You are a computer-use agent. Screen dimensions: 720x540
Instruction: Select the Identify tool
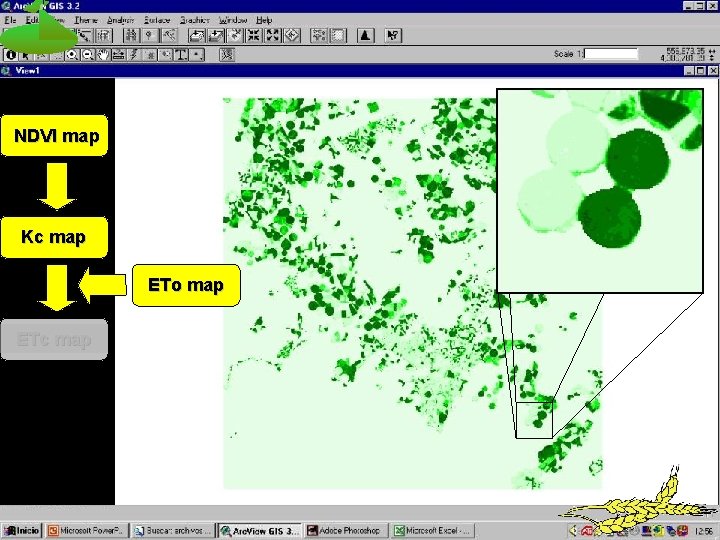click(11, 55)
